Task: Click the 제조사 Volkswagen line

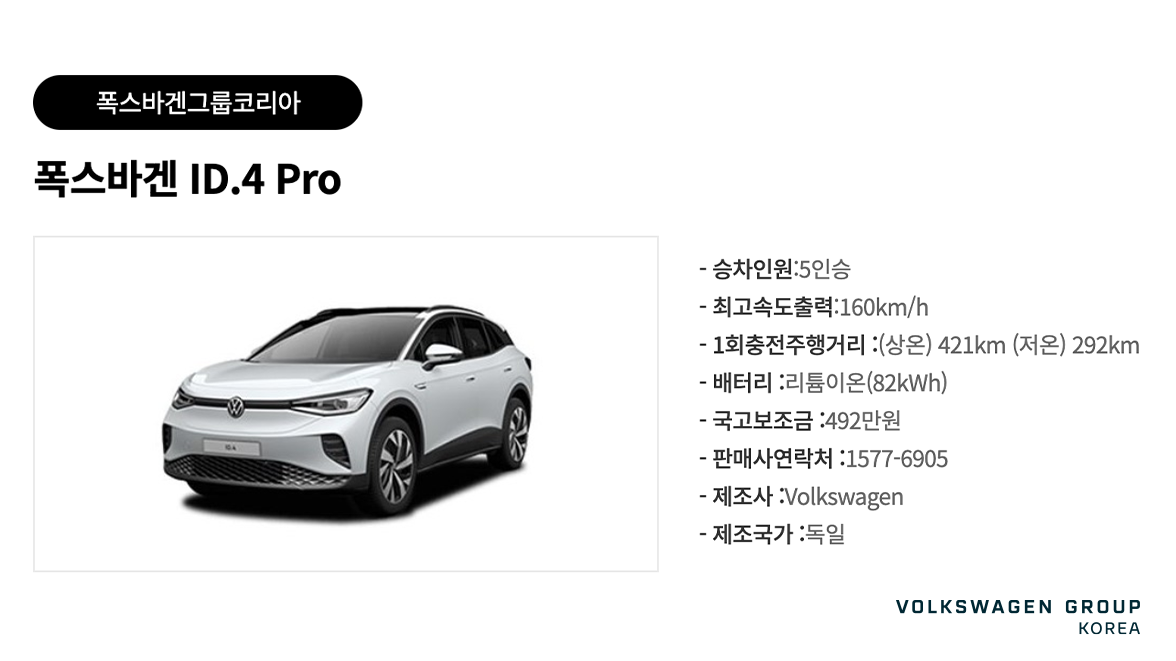Action: (x=802, y=497)
